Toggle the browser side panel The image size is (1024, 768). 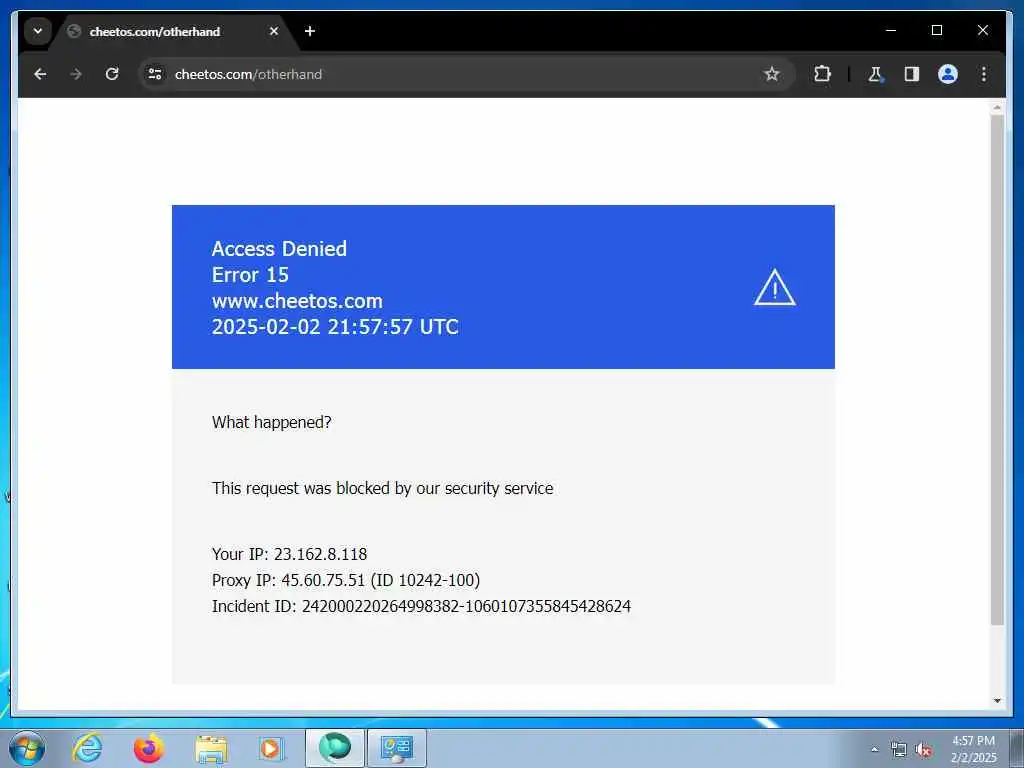(912, 74)
